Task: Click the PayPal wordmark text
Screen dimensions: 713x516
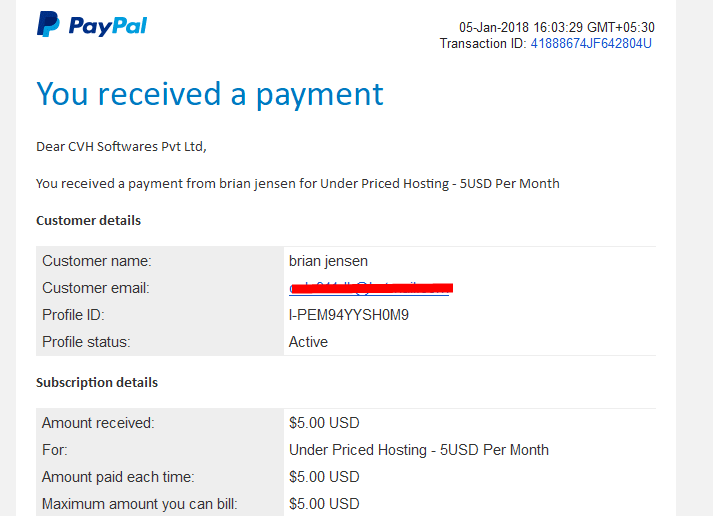Action: (108, 26)
